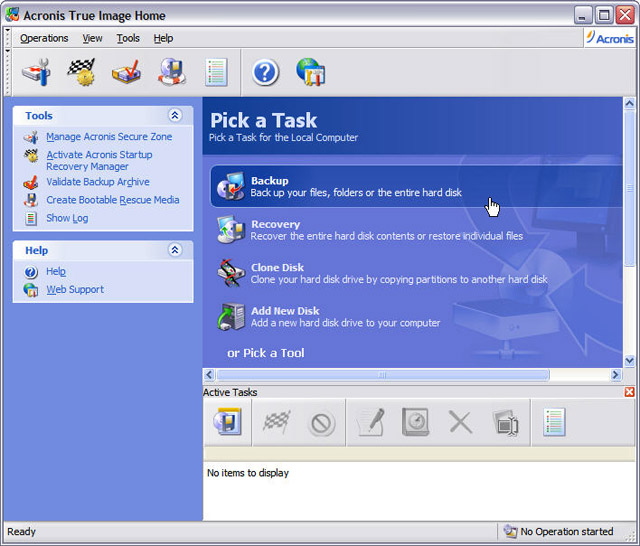Image resolution: width=640 pixels, height=546 pixels.
Task: Click the vertical scrollbar thumb in task pane
Action: [x=629, y=188]
